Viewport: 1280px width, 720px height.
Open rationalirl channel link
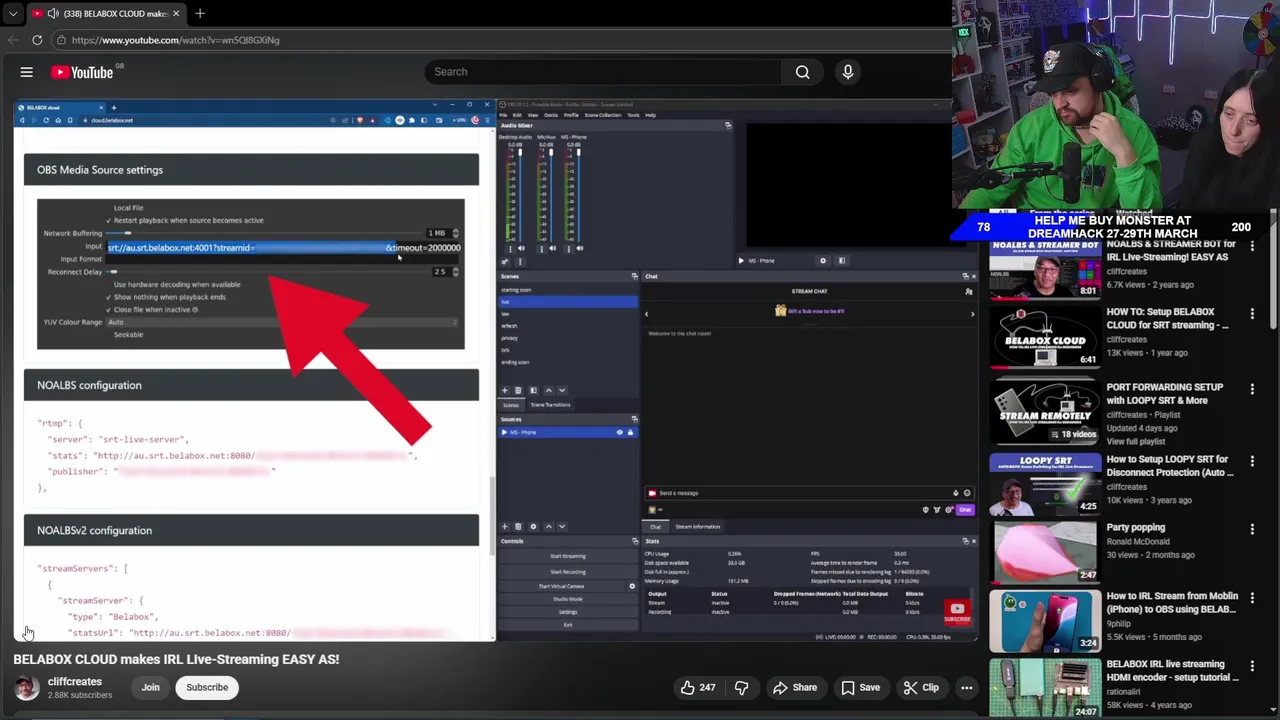click(x=1125, y=691)
